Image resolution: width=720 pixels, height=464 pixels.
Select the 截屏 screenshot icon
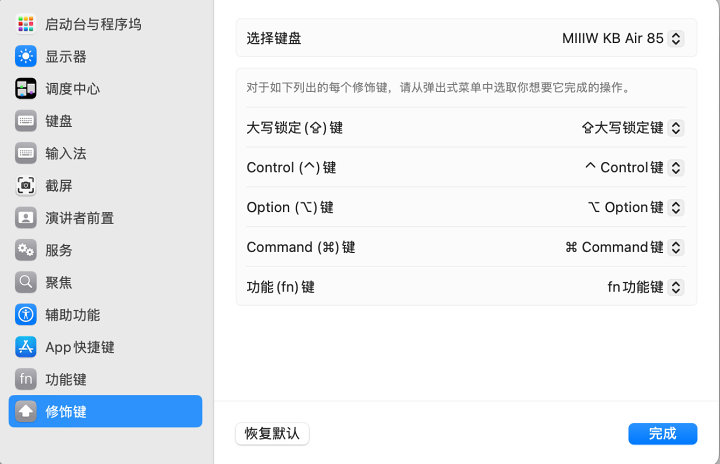pyautogui.click(x=26, y=185)
